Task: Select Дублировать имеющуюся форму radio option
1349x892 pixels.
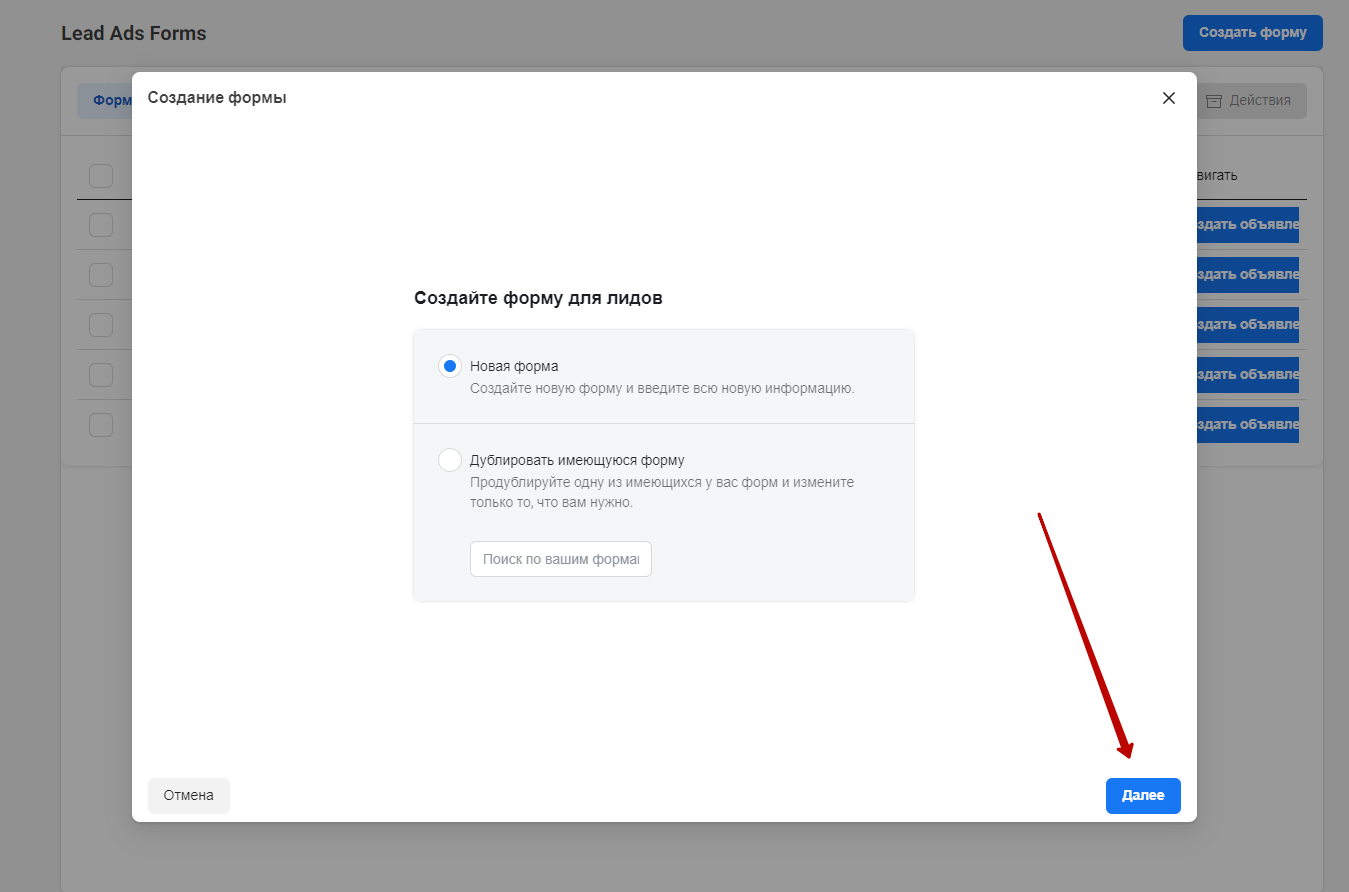Action: click(x=450, y=460)
